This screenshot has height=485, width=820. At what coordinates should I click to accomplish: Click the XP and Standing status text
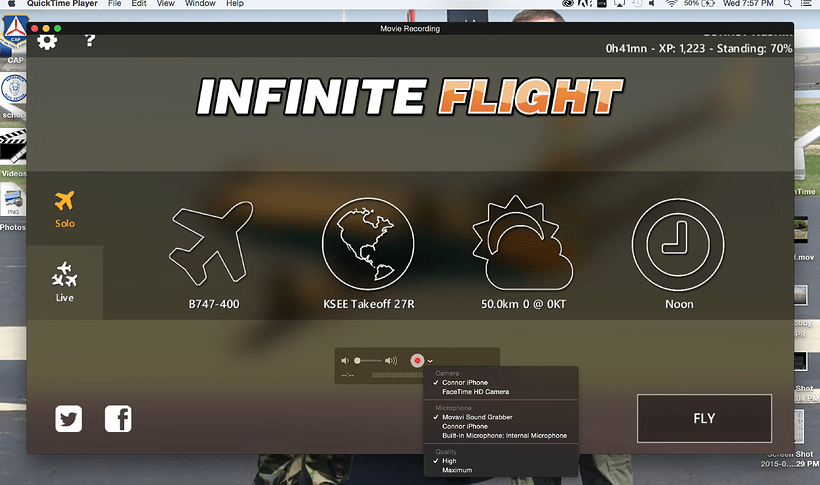[699, 49]
